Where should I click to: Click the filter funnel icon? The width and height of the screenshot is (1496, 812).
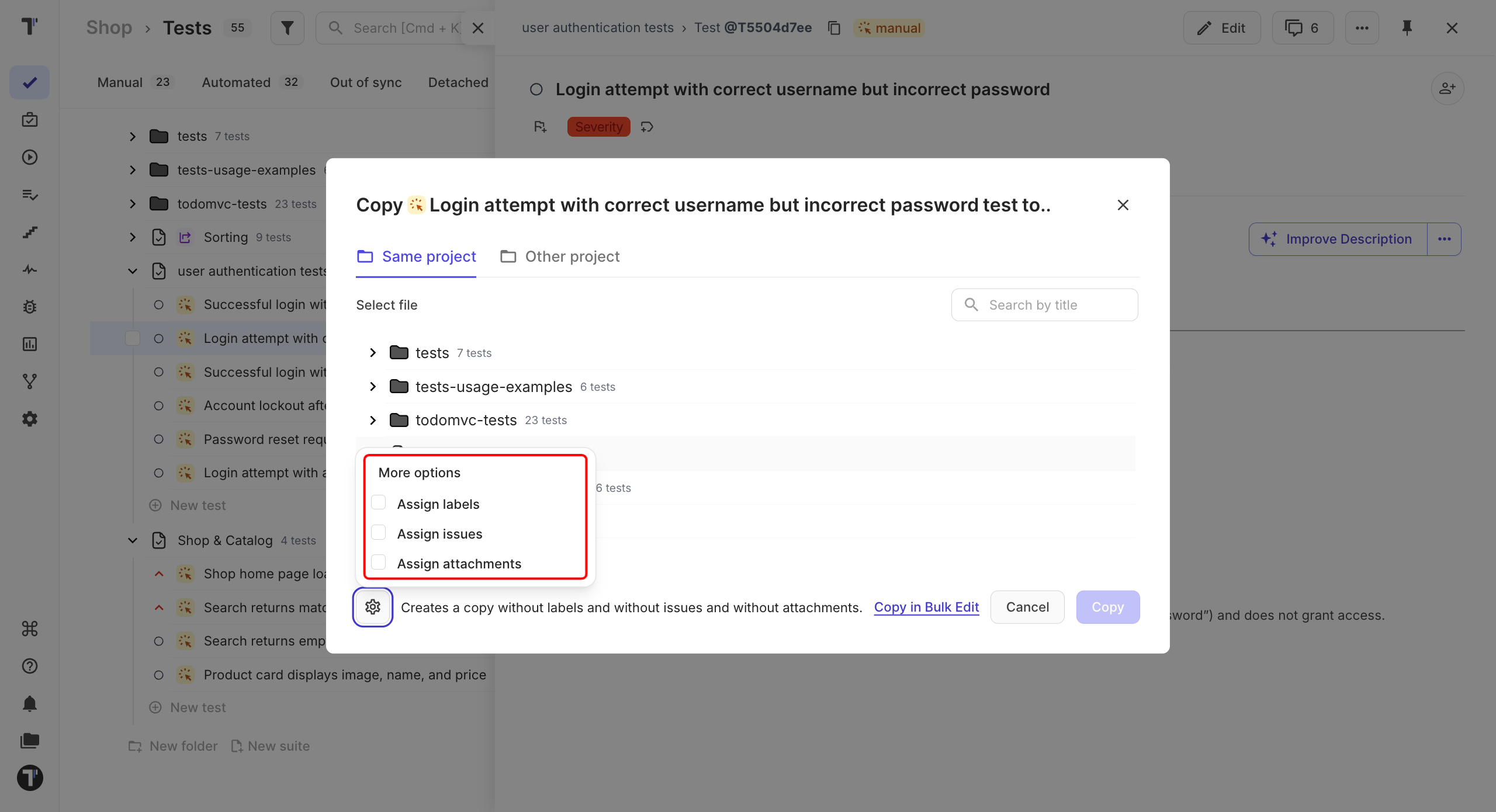[x=287, y=28]
